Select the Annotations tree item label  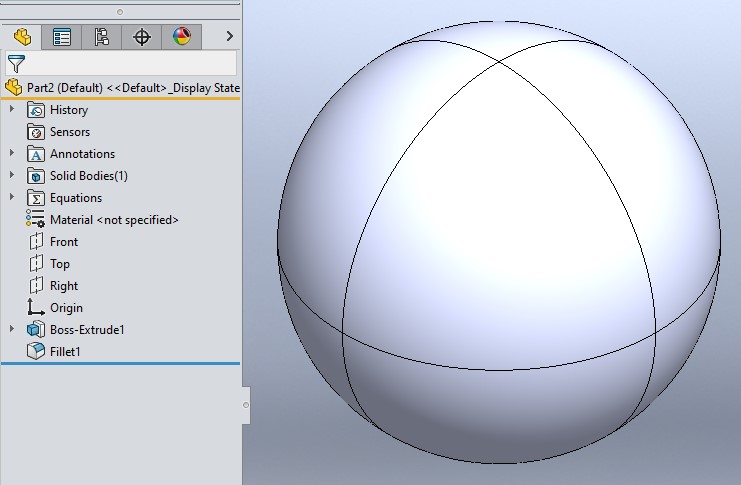(x=83, y=154)
